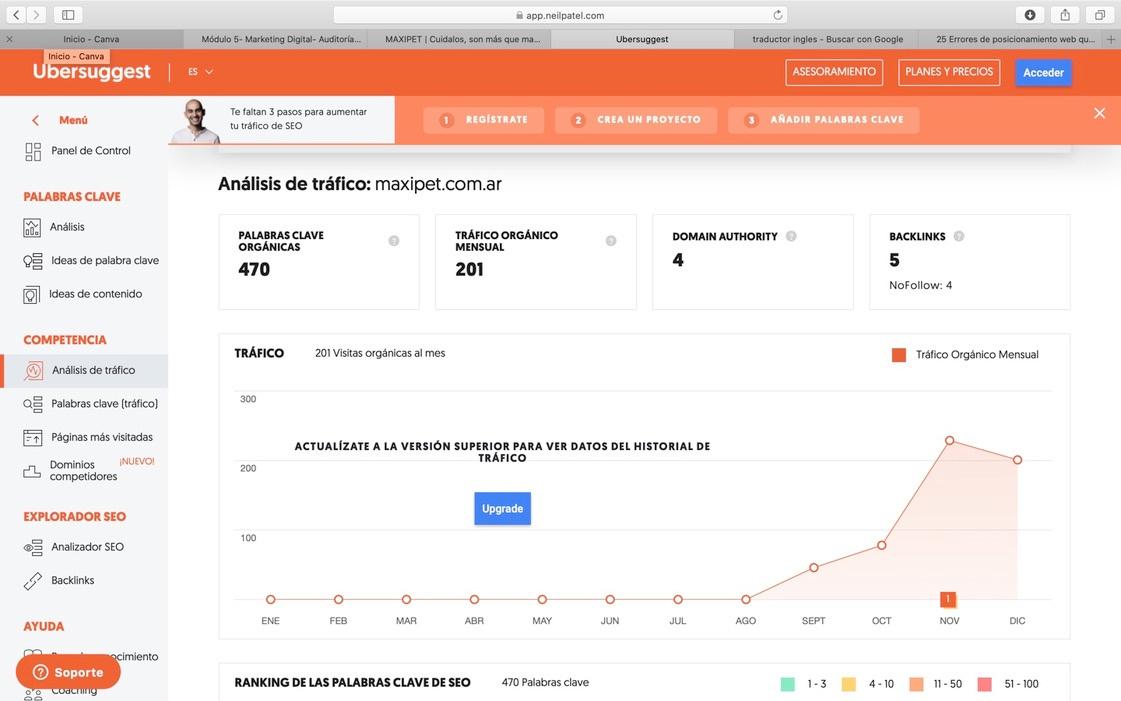
Task: Open Ideas de palabra clave menu link
Action: (x=105, y=261)
